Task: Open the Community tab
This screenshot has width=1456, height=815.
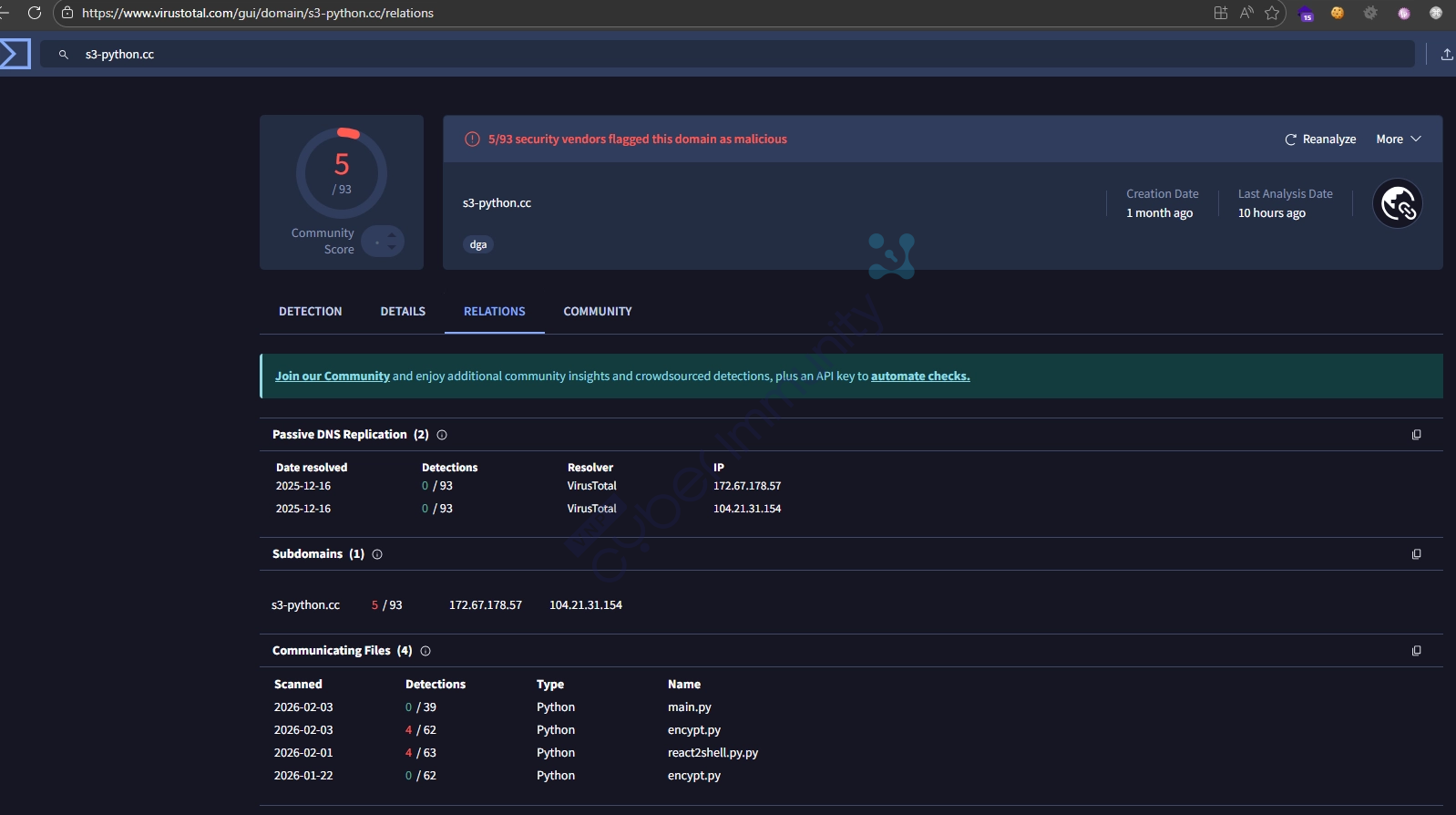Action: point(597,312)
